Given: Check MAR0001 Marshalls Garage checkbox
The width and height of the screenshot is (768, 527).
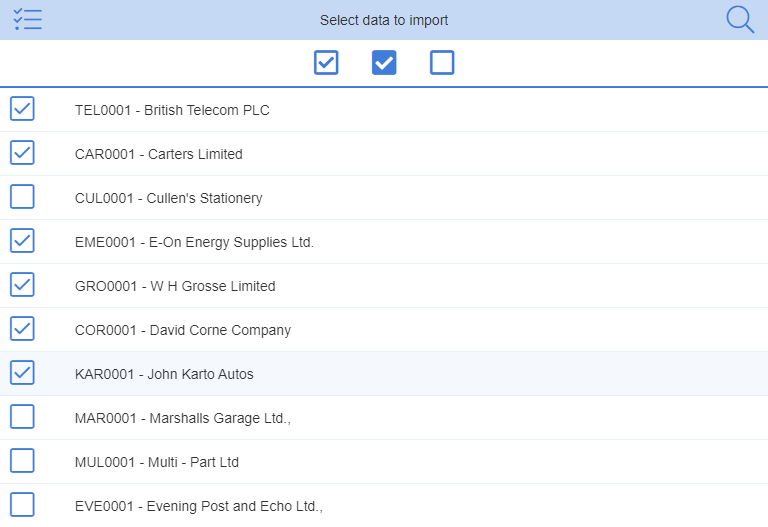Looking at the screenshot, I should 22,417.
